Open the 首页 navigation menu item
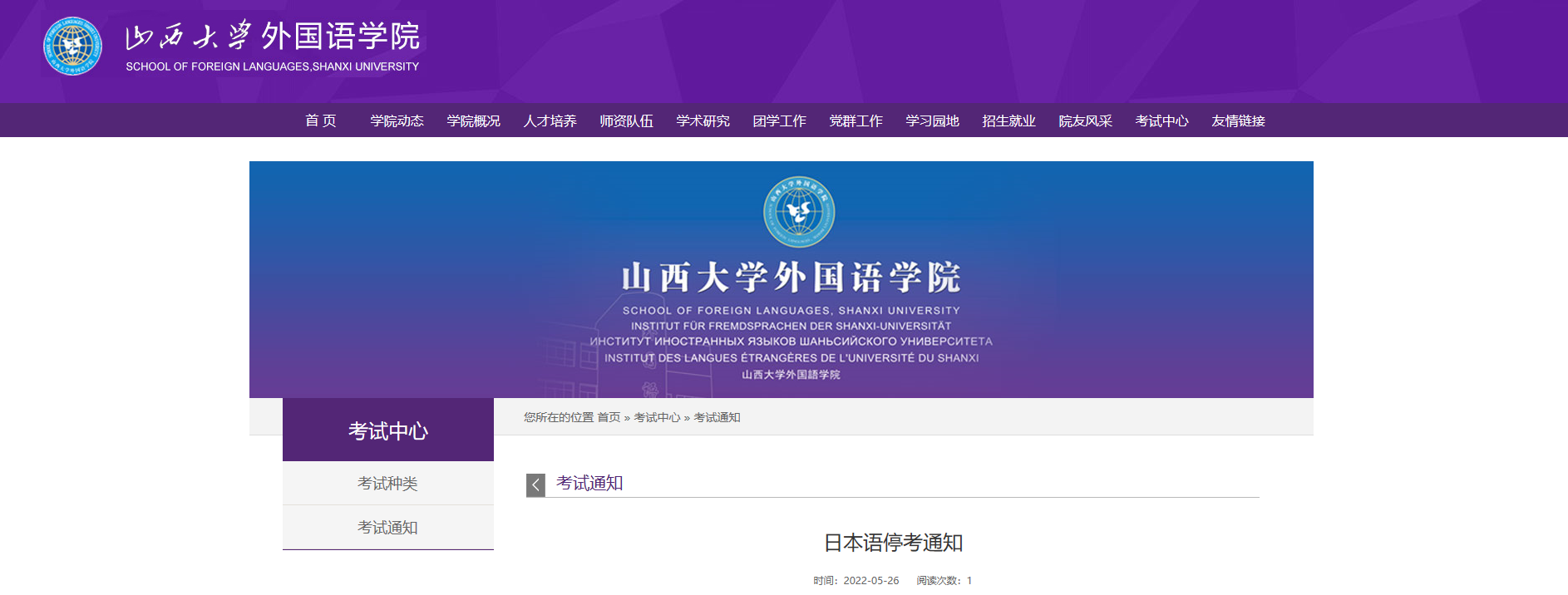The width and height of the screenshot is (1568, 595). pos(321,120)
